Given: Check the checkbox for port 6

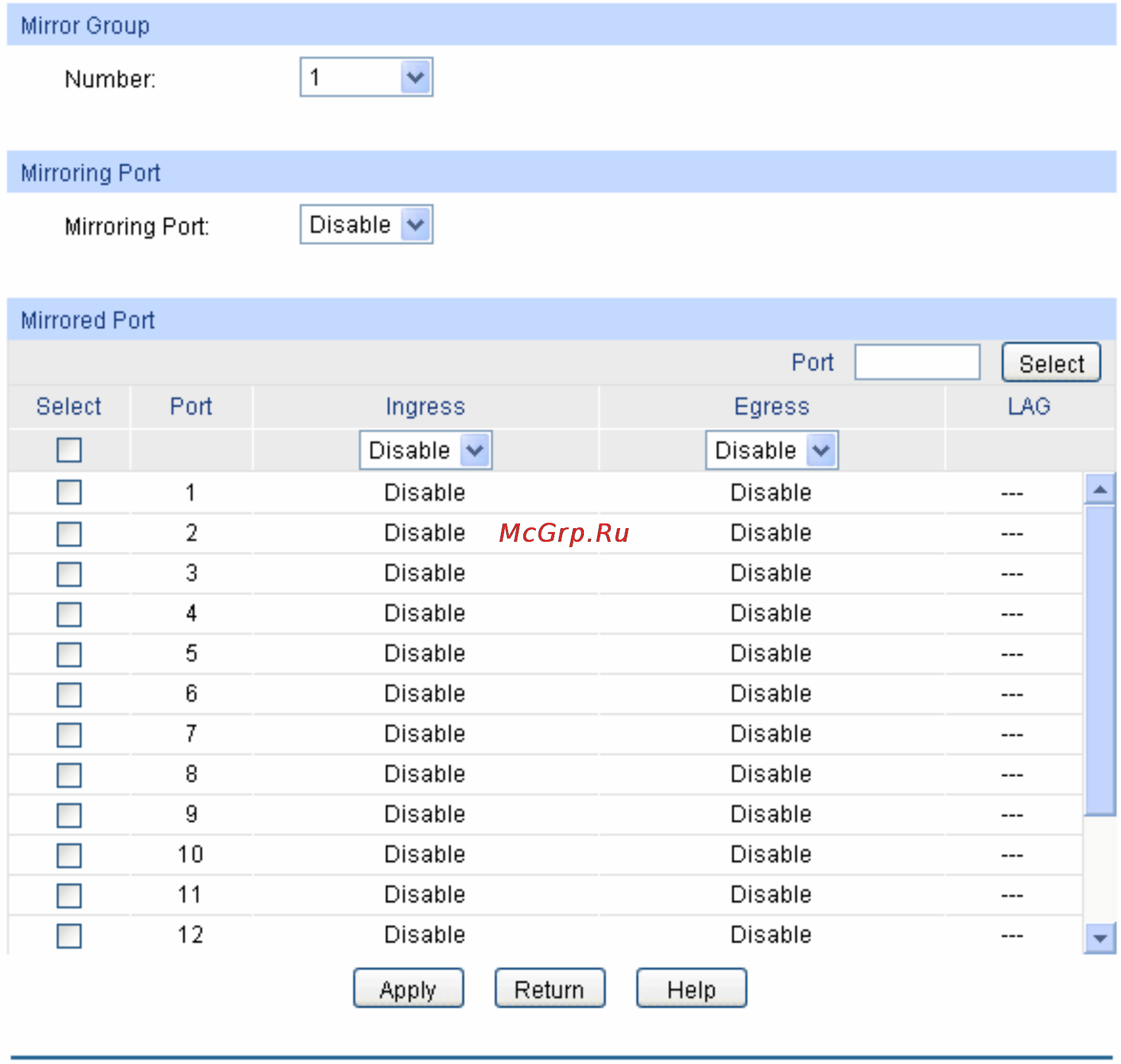Looking at the screenshot, I should pos(69,695).
